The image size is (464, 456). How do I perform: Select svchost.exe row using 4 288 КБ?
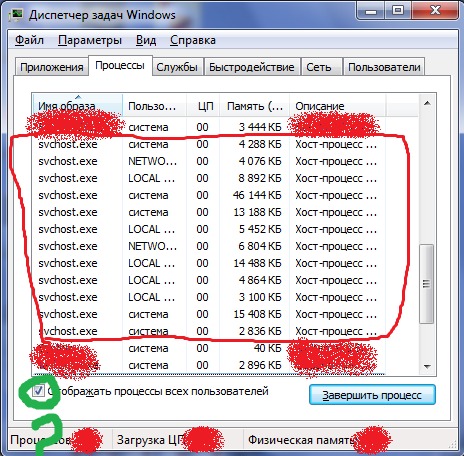click(x=209, y=144)
